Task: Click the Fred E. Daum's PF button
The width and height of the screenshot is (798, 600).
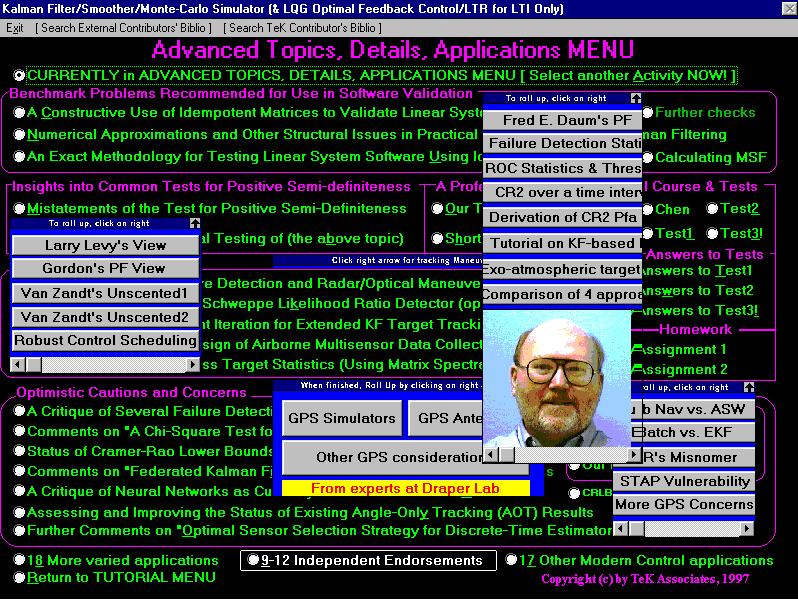Action: [x=562, y=120]
